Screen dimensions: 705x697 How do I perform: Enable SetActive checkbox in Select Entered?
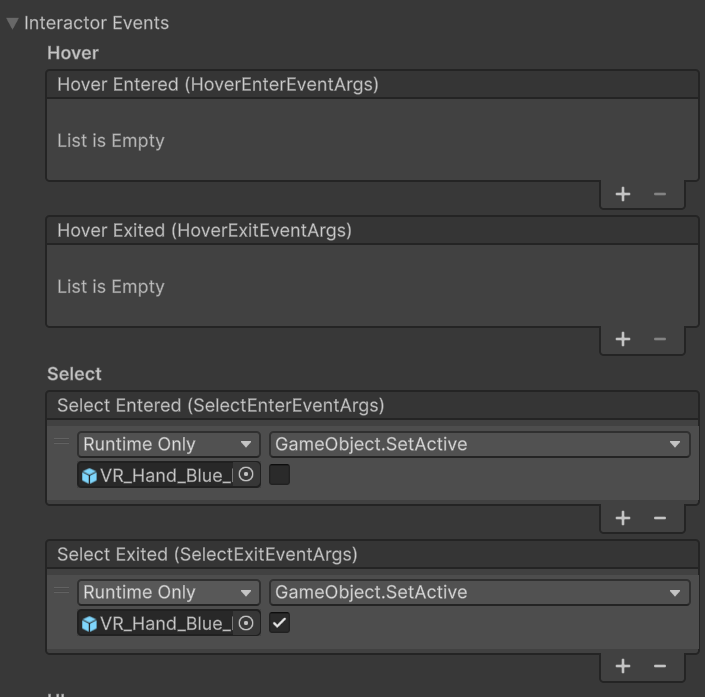coord(280,476)
